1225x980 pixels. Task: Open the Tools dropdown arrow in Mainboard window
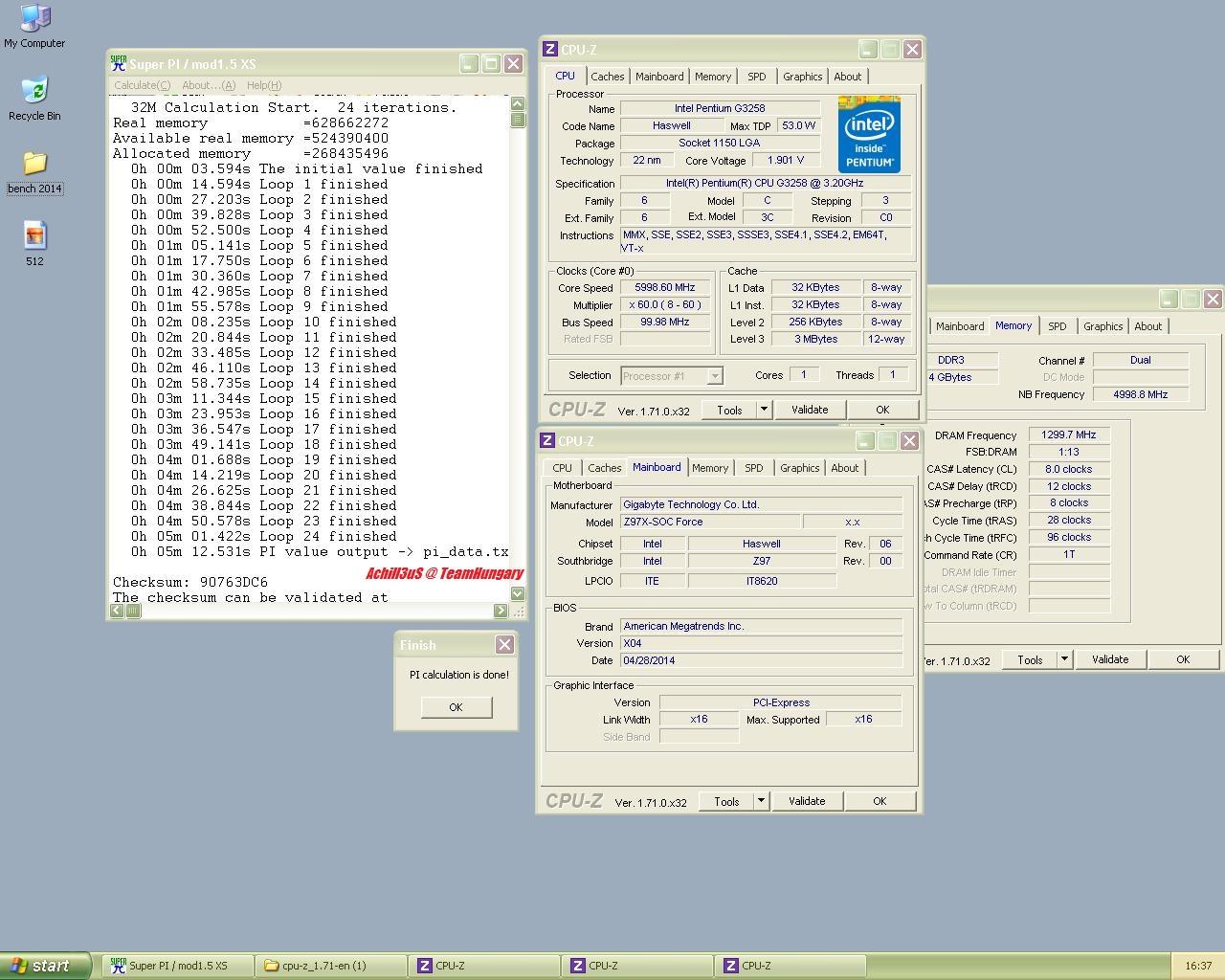click(761, 801)
